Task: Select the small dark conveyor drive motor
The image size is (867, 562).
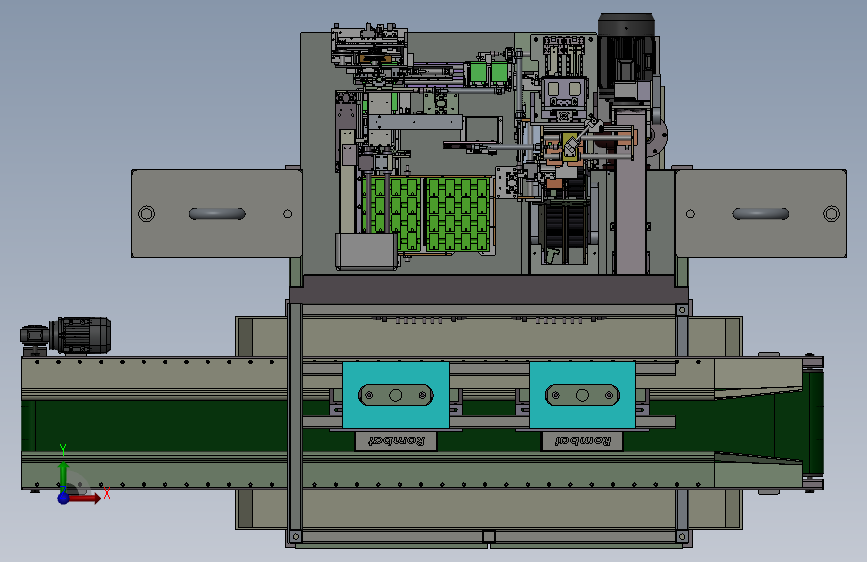Action: pos(65,336)
